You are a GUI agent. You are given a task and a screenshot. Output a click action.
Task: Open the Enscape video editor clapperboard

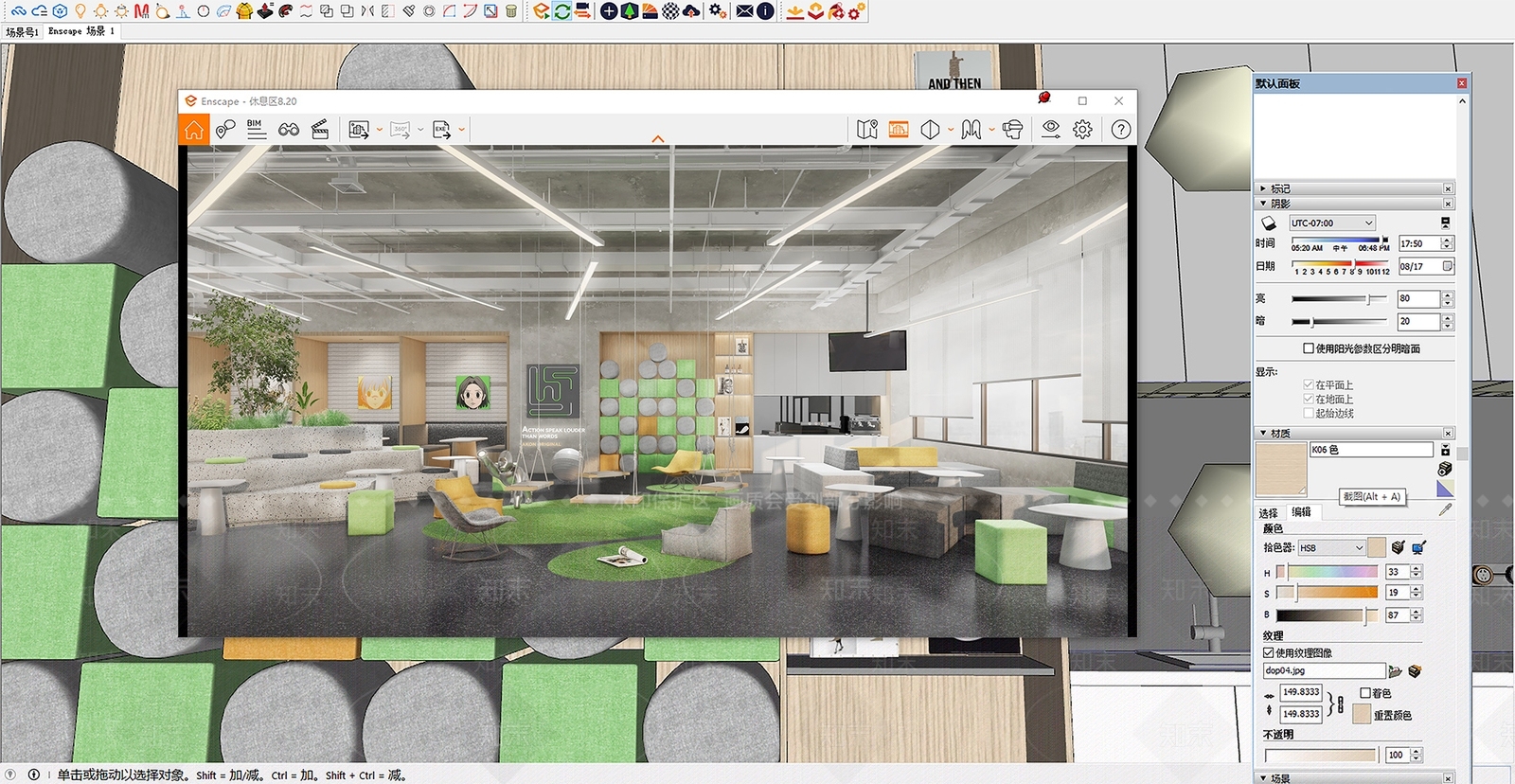point(320,130)
